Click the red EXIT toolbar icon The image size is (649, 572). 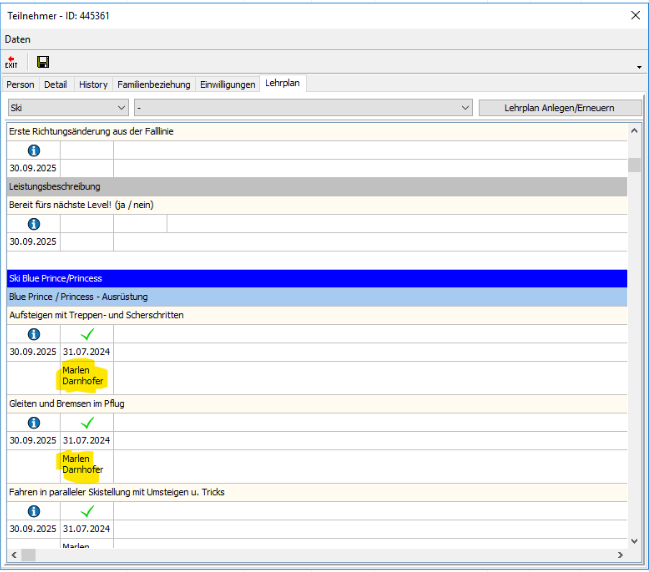click(11, 62)
